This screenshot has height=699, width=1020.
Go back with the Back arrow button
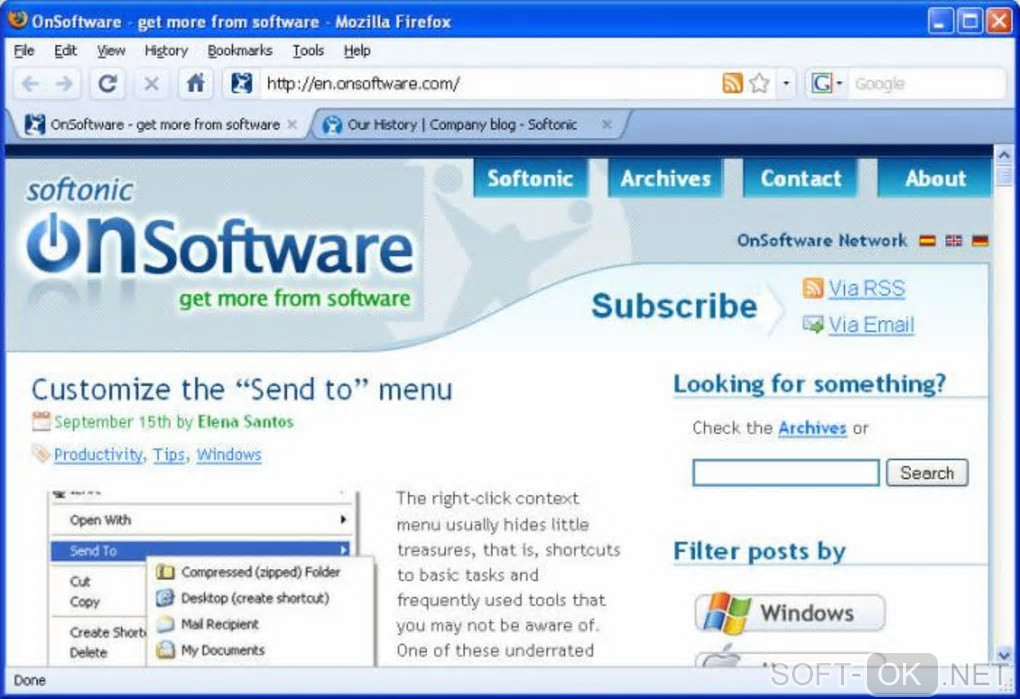click(30, 83)
